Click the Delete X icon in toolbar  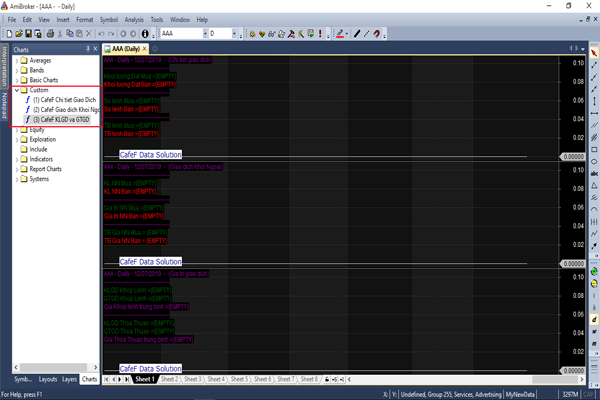click(89, 34)
